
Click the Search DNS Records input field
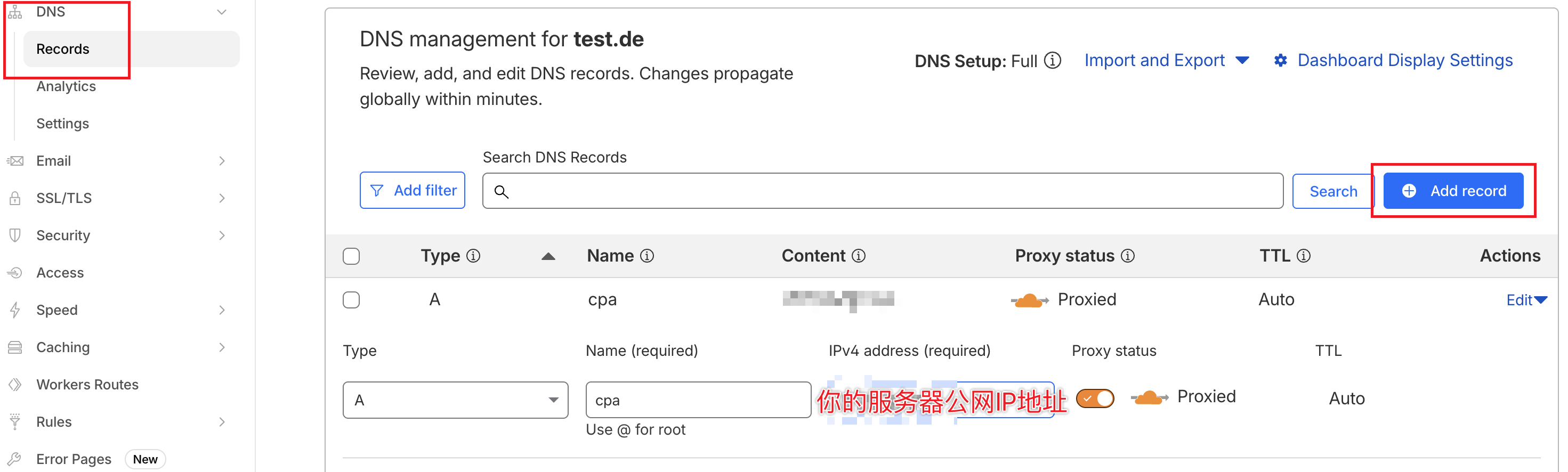[x=883, y=192]
